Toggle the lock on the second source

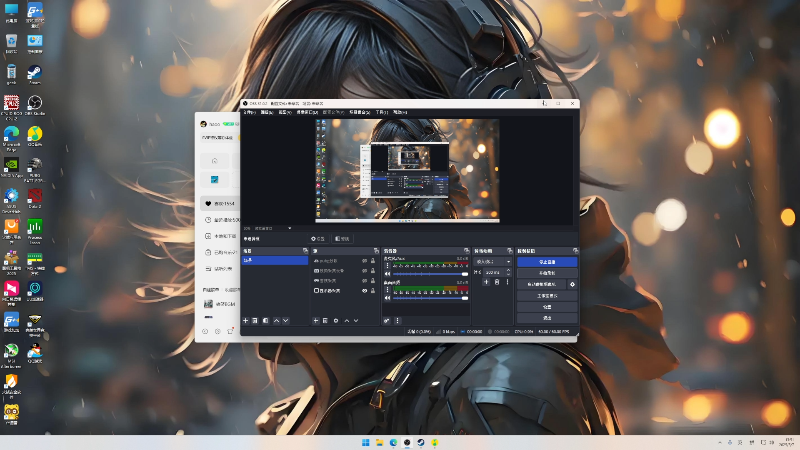tap(373, 270)
